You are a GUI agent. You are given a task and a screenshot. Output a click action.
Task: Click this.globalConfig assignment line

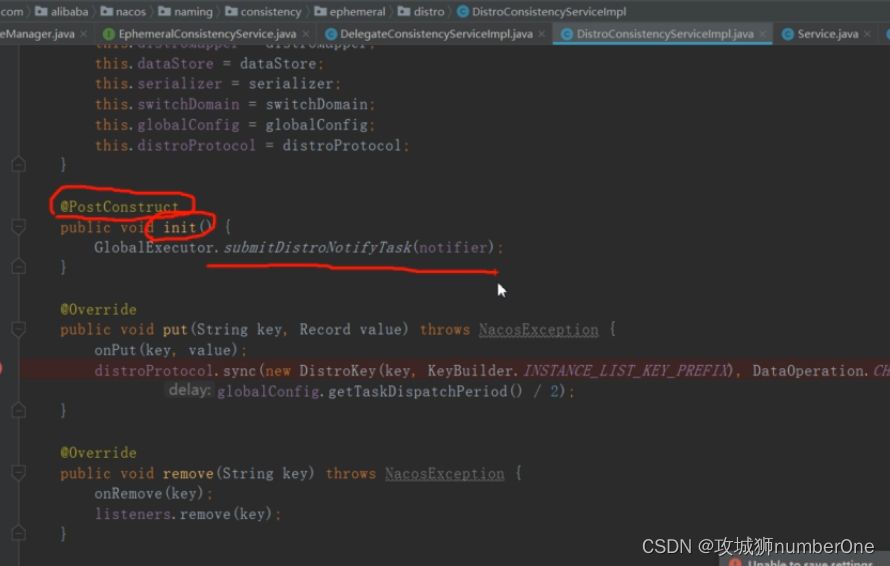pyautogui.click(x=234, y=125)
